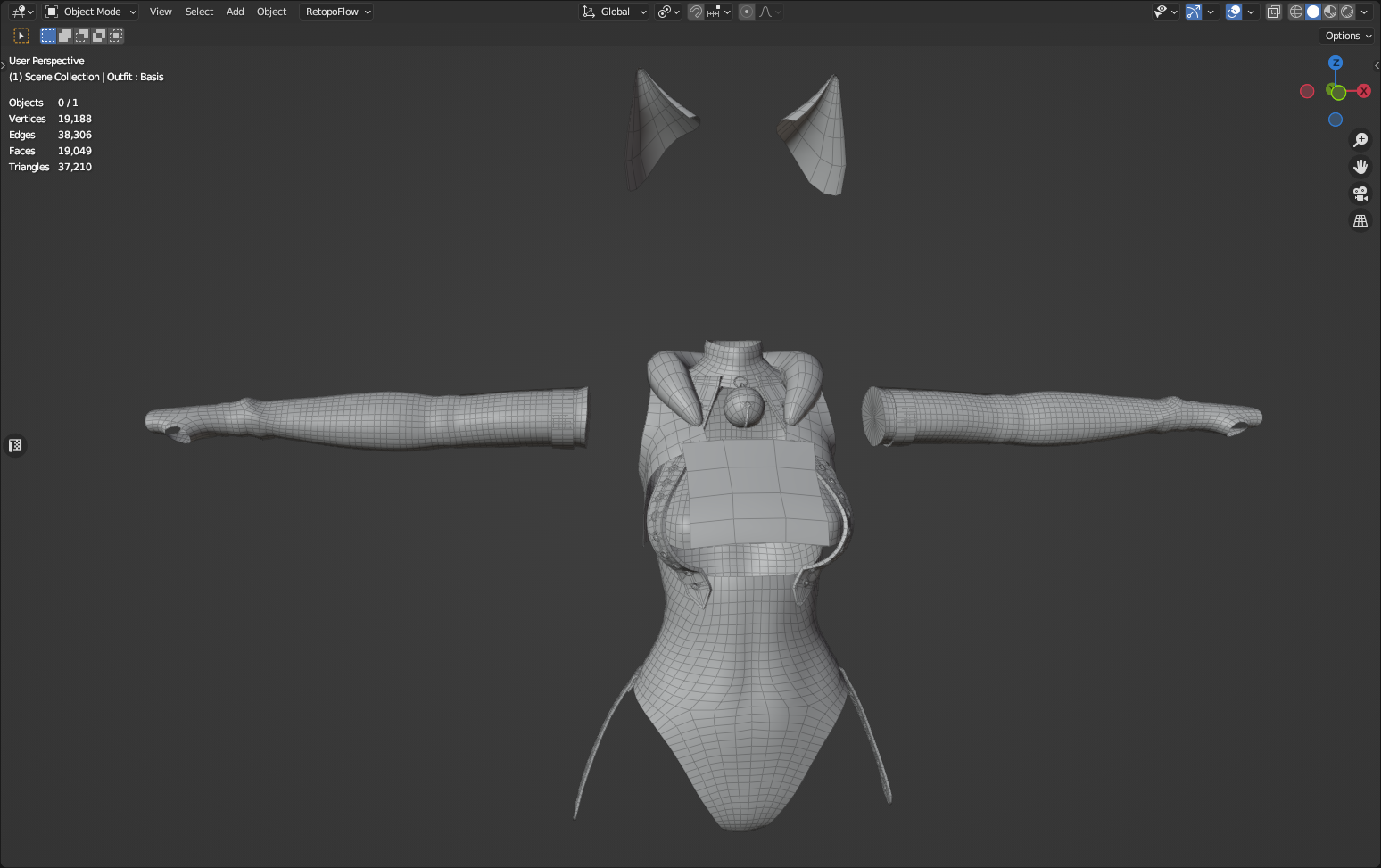The image size is (1381, 868).
Task: Open the Object Mode dropdown
Action: click(91, 12)
